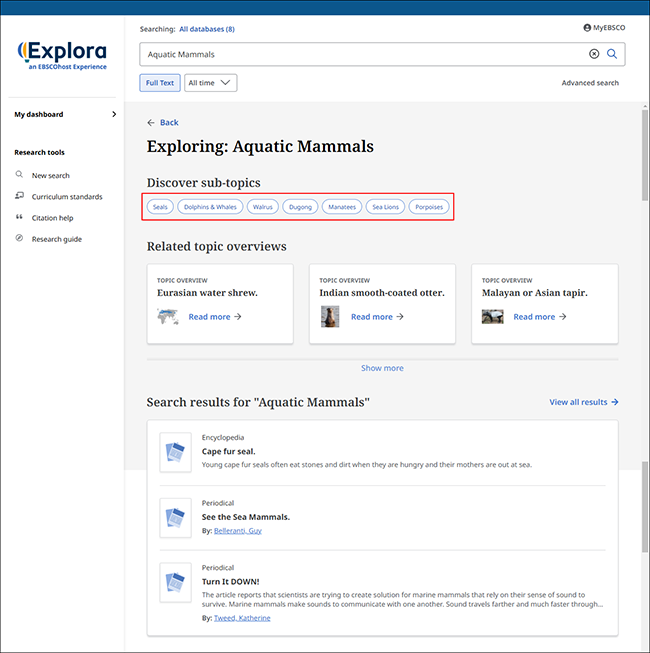This screenshot has width=650, height=653.
Task: Select the Dugong sub-topic
Action: [x=300, y=207]
